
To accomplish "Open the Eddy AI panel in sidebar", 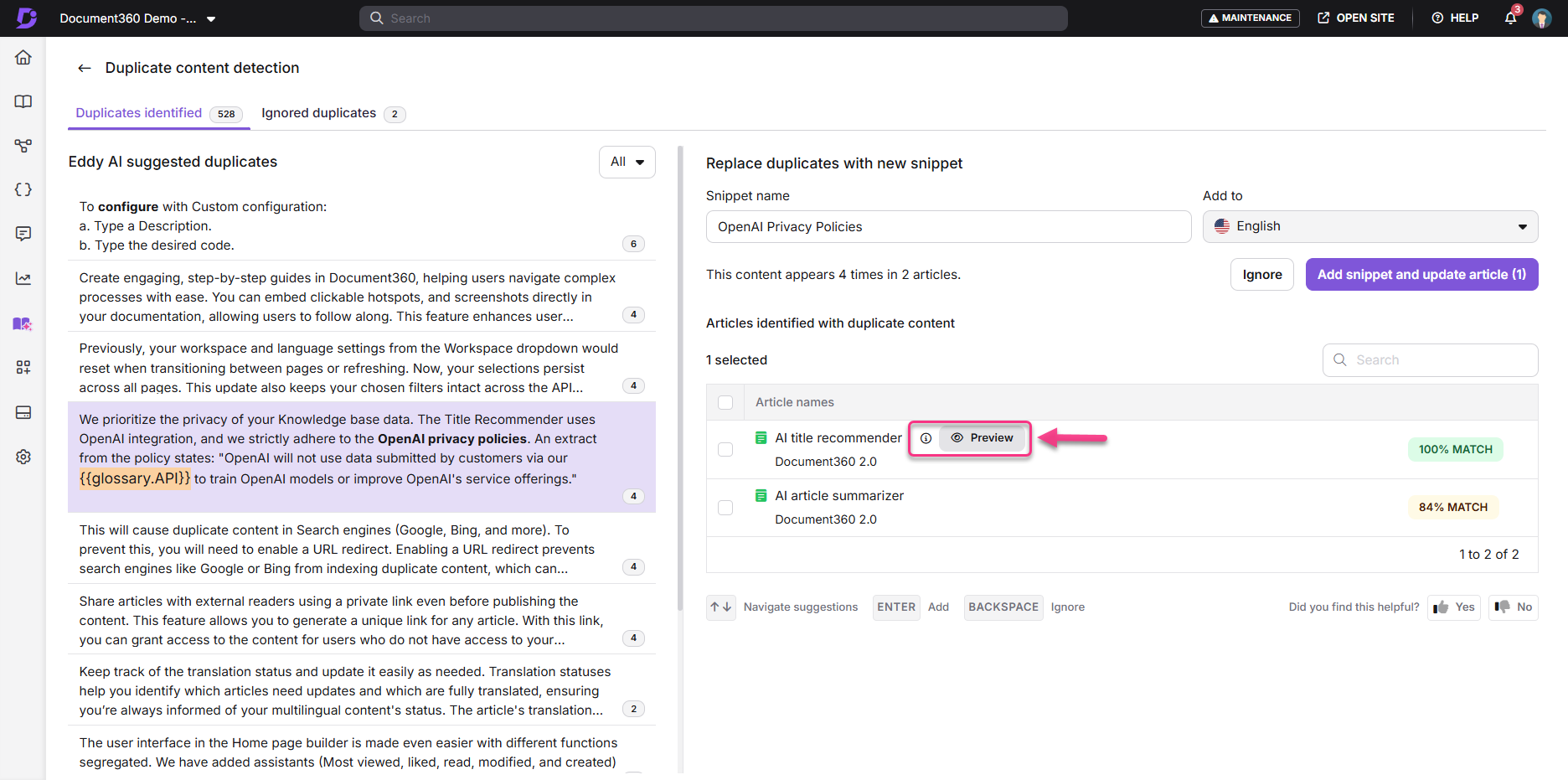I will pyautogui.click(x=23, y=323).
